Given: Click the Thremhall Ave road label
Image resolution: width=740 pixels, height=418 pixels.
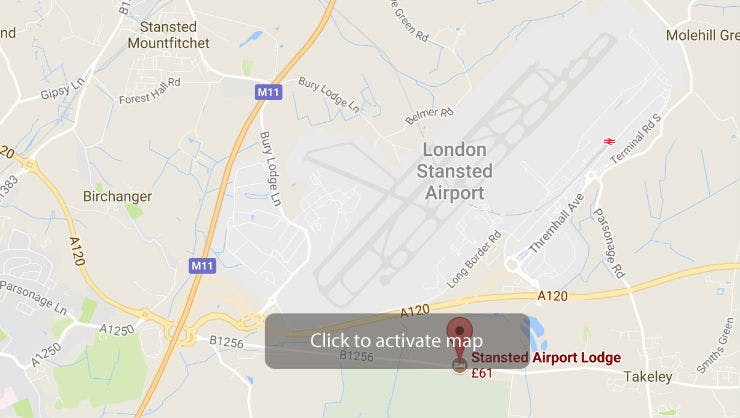Looking at the screenshot, I should (557, 224).
